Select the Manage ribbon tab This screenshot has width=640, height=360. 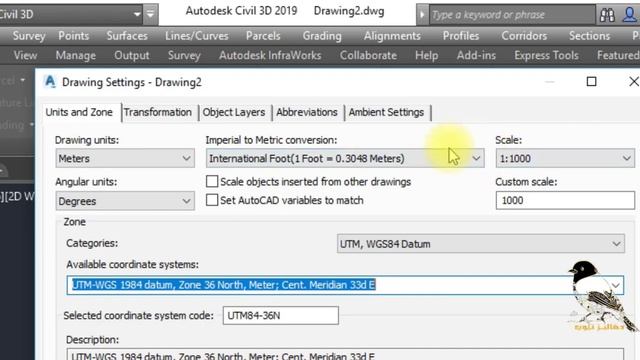pos(76,55)
